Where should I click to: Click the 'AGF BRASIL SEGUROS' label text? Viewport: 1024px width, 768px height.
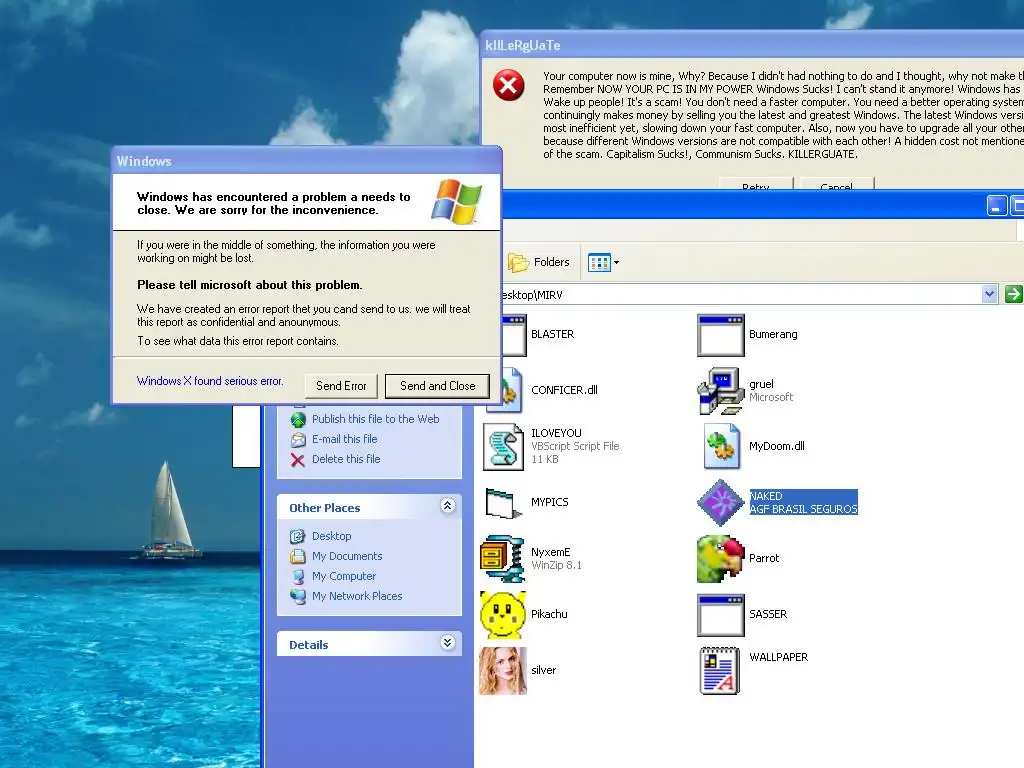click(x=803, y=509)
